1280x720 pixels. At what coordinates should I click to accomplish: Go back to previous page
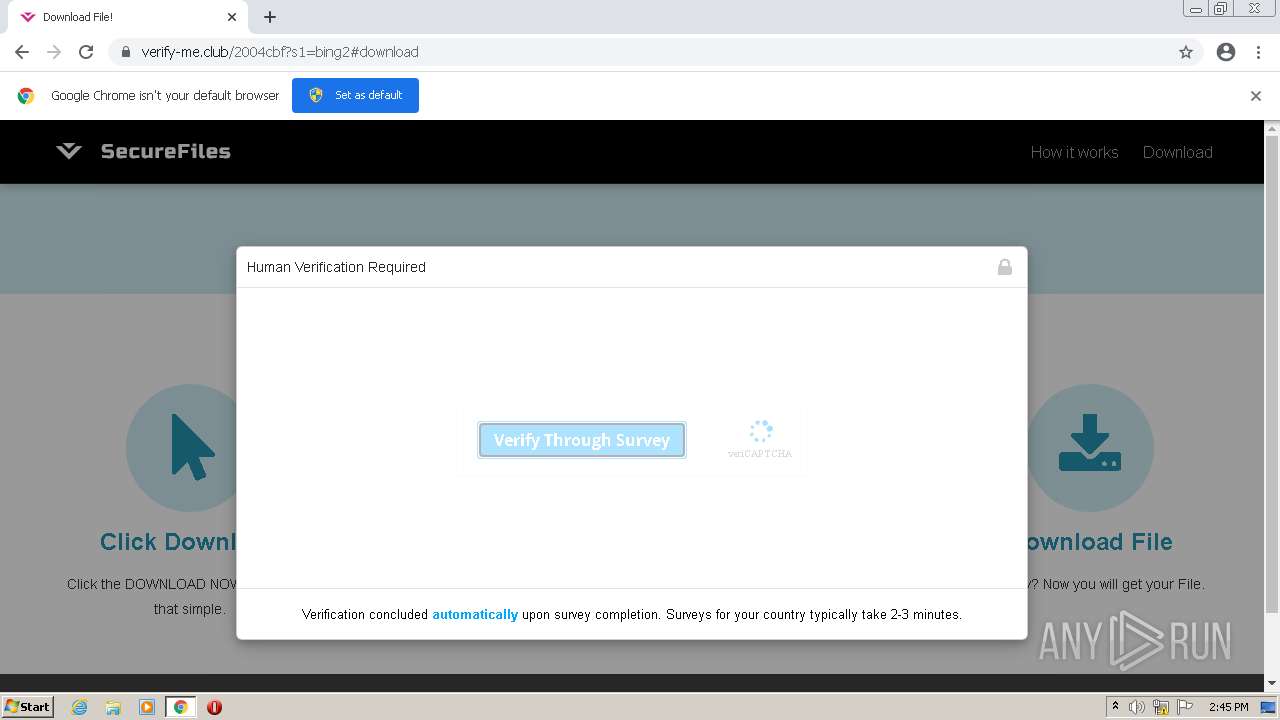pyautogui.click(x=22, y=52)
